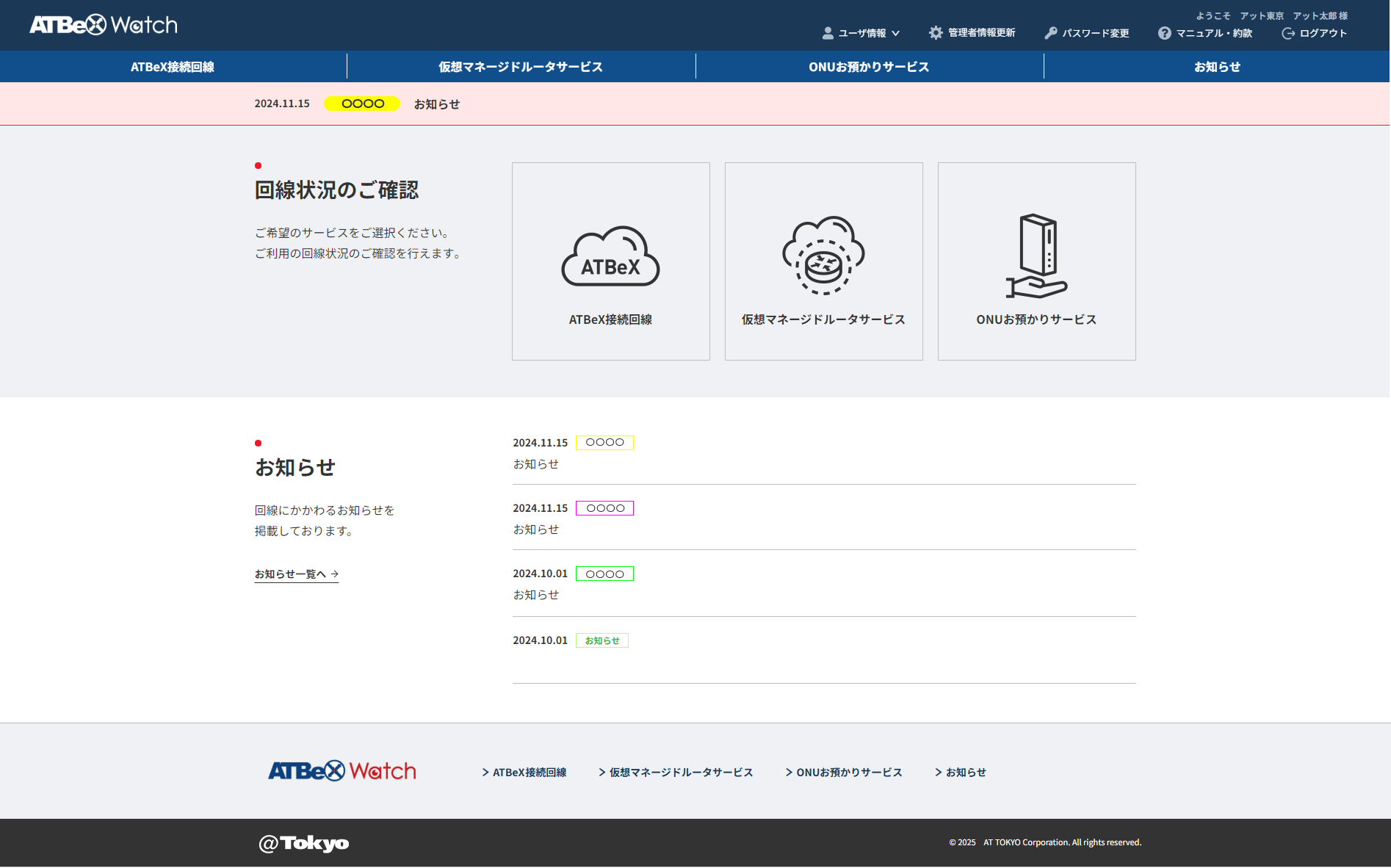Open footer ONUお預かりサービス link
Viewport: 1391px width, 868px height.
click(844, 773)
